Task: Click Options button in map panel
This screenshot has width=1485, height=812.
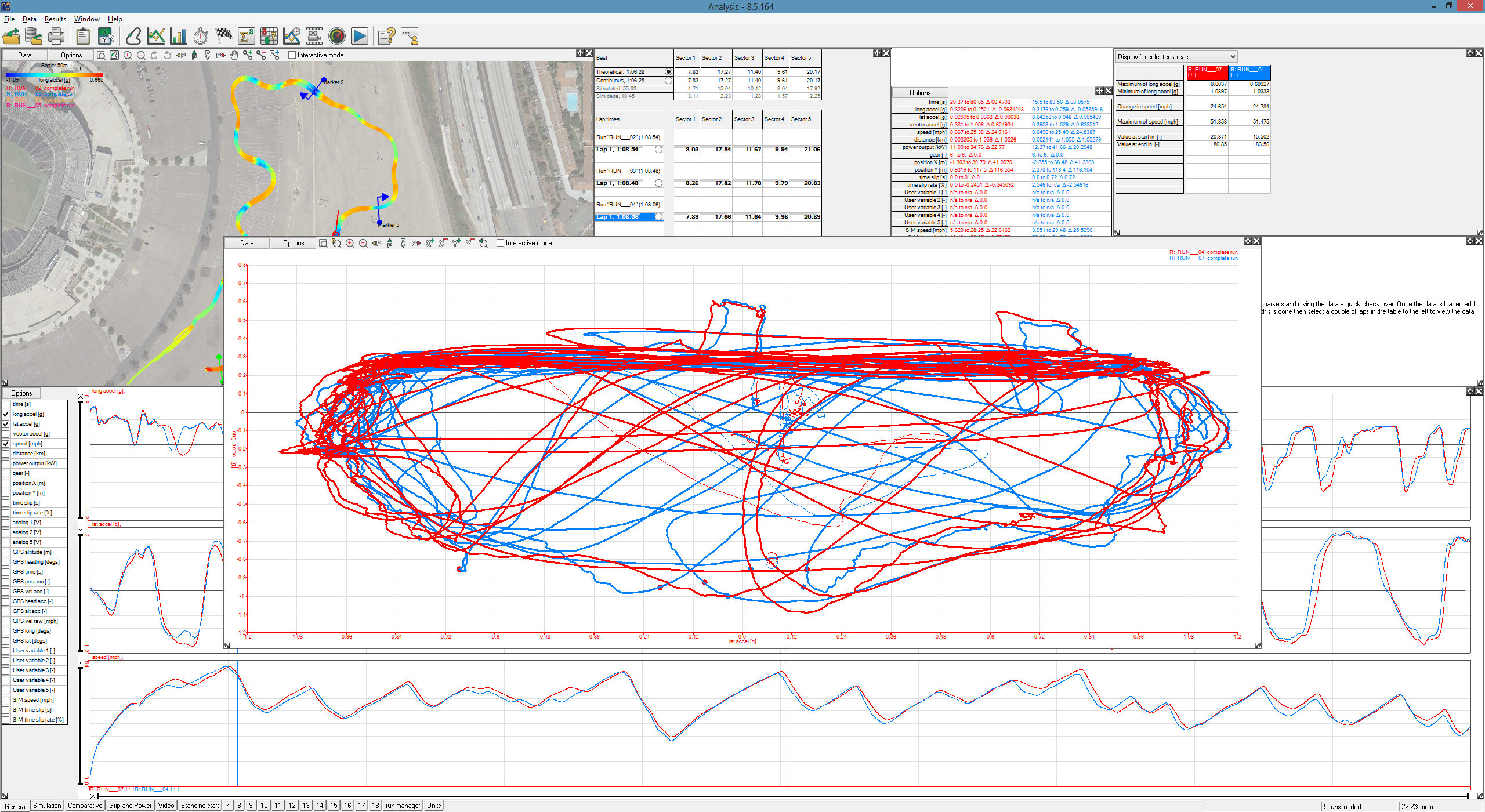Action: [x=71, y=55]
